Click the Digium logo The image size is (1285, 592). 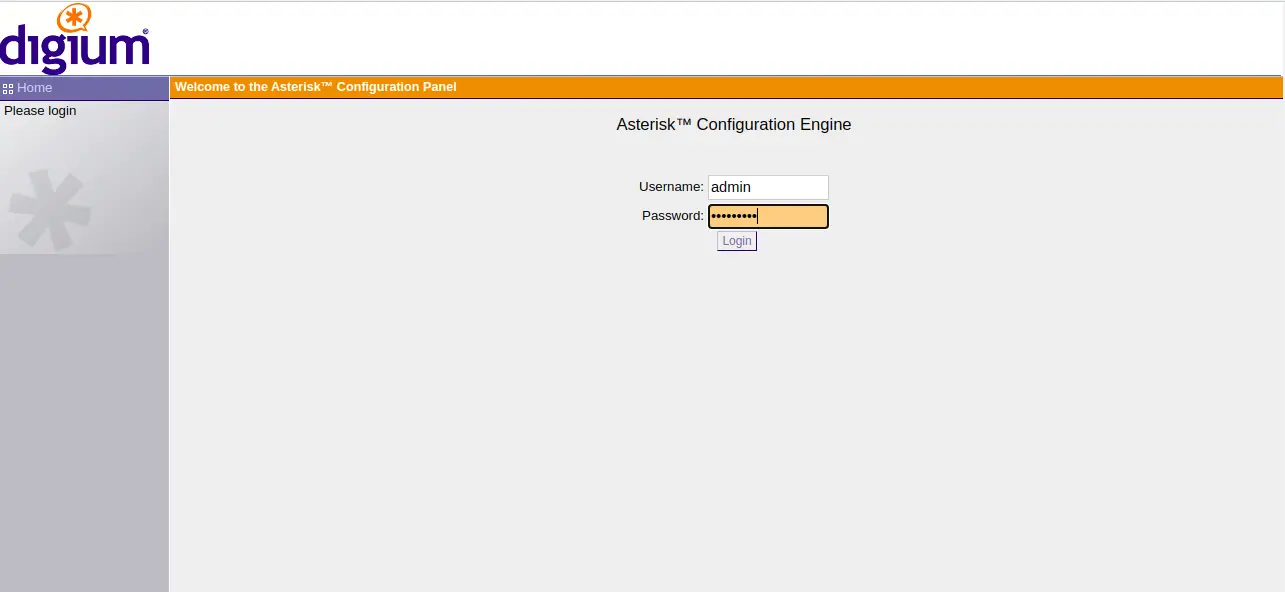[x=75, y=39]
